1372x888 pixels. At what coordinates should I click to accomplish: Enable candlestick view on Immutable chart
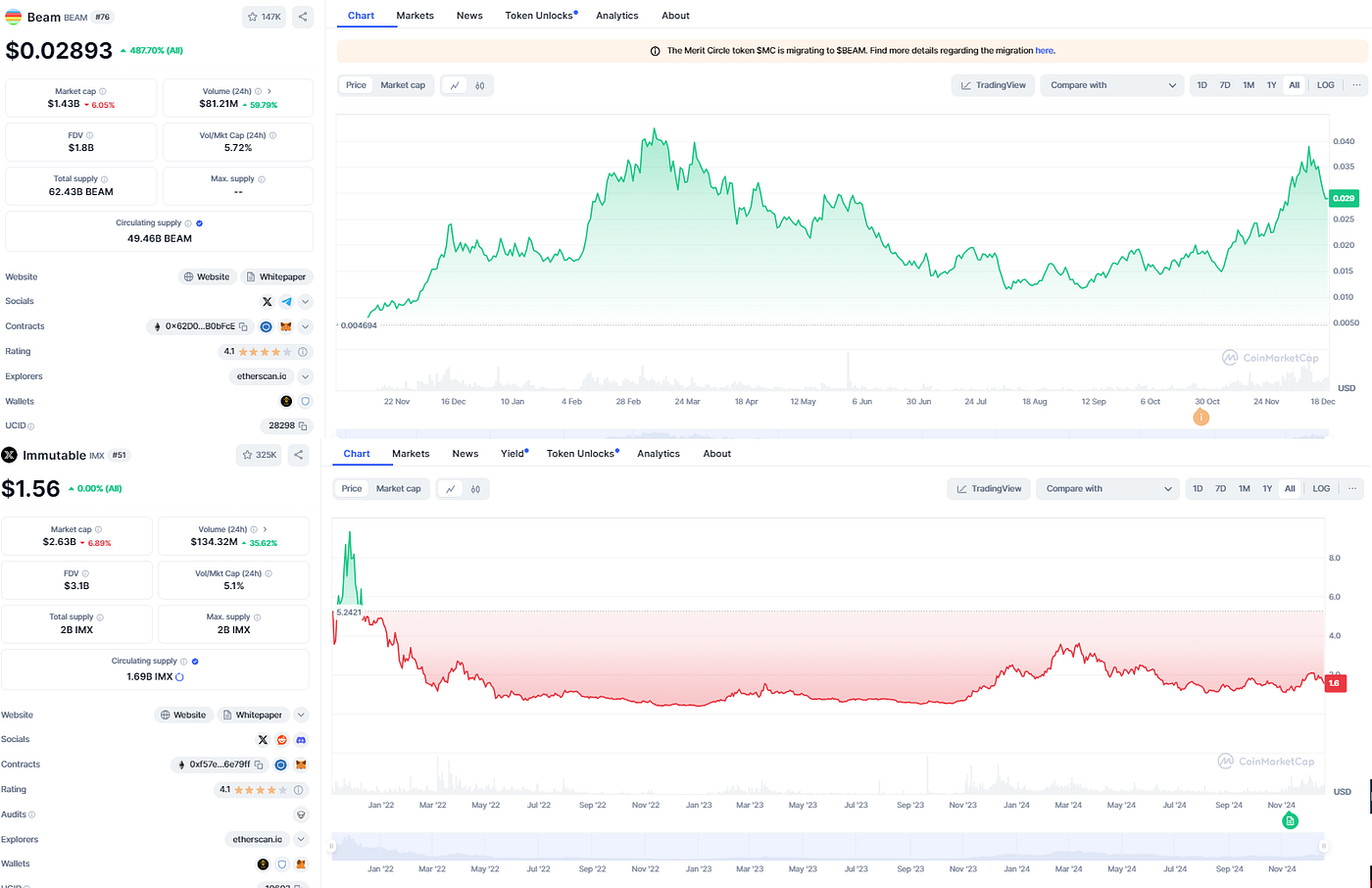click(x=475, y=489)
